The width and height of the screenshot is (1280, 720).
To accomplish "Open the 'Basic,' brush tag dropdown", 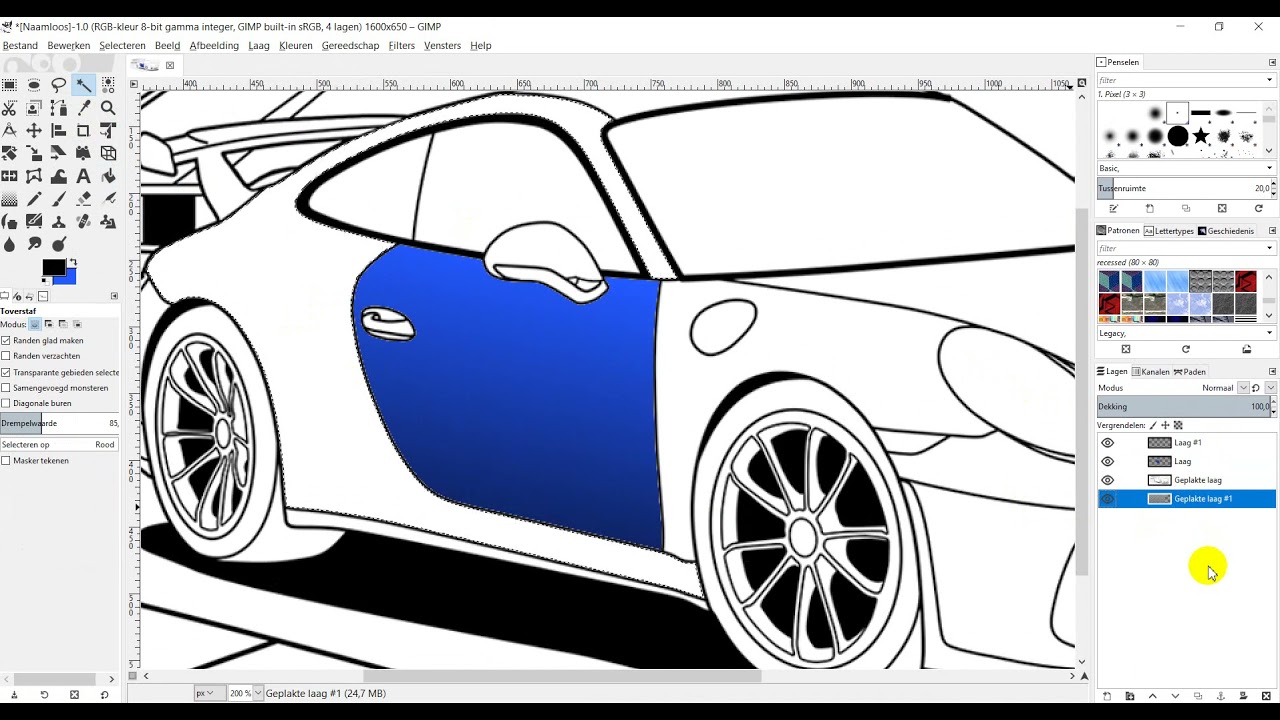I will coord(1270,168).
